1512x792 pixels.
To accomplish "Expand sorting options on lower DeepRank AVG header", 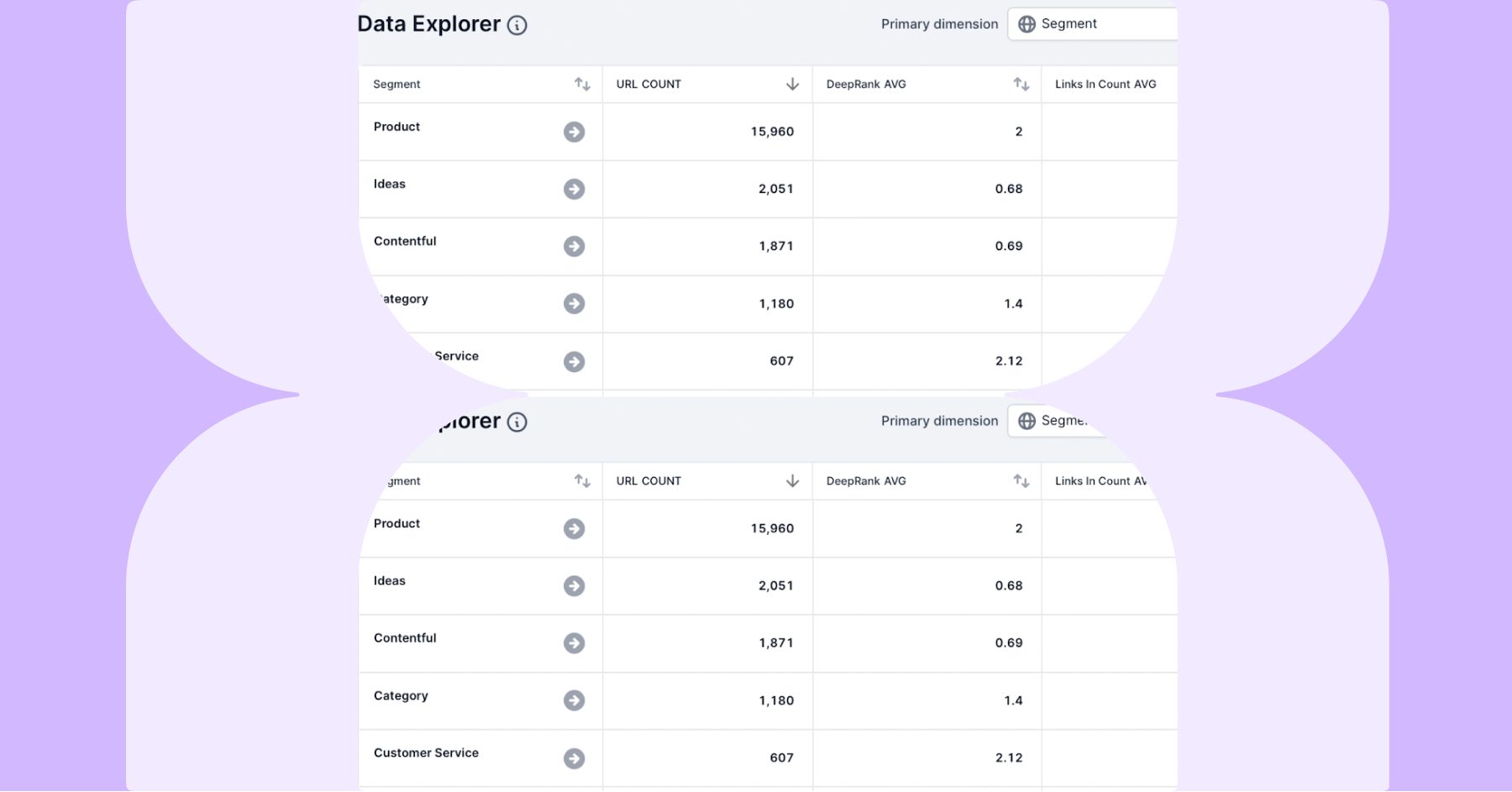I will 1021,481.
